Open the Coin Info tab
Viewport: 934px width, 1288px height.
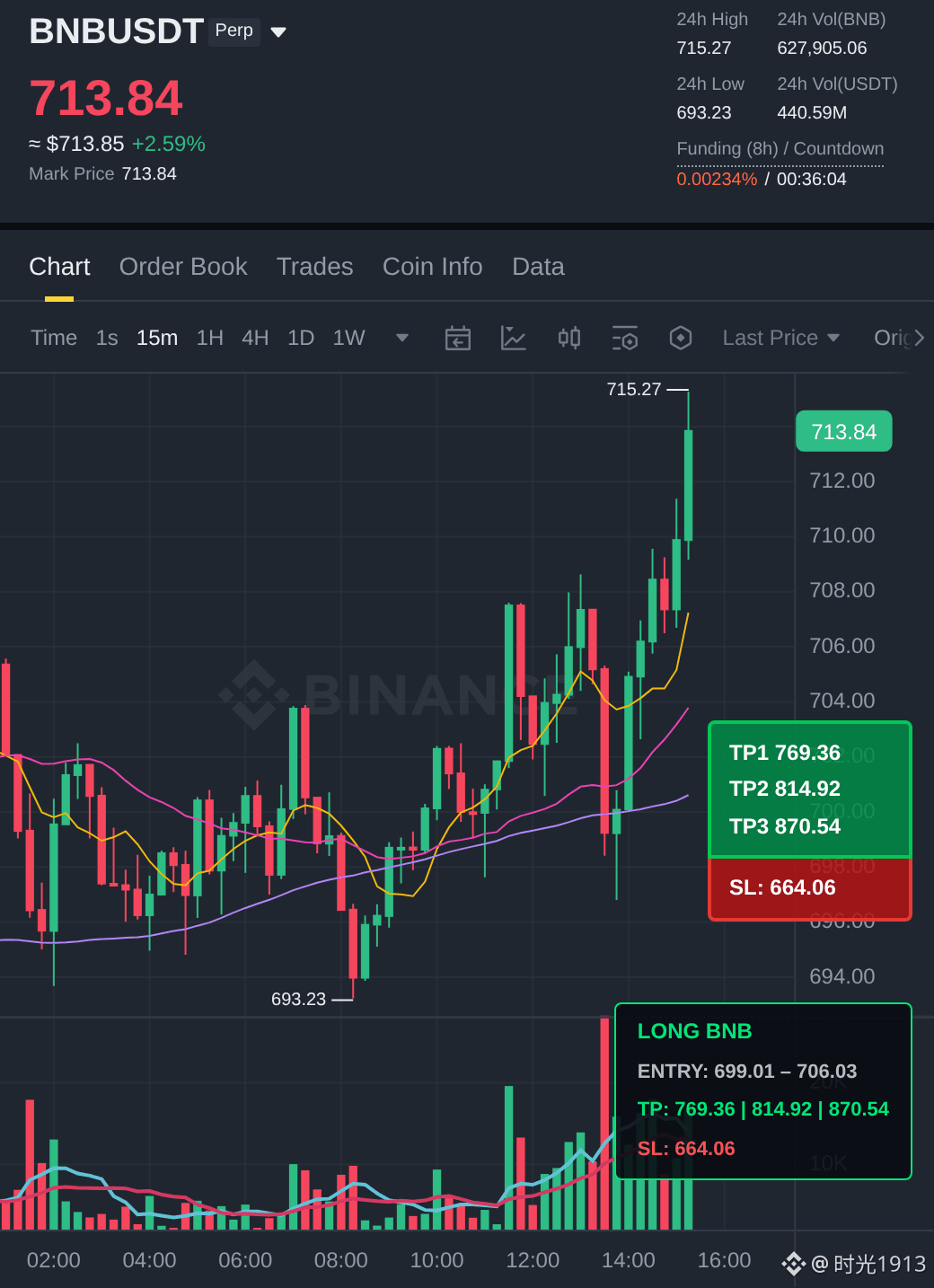[x=432, y=267]
